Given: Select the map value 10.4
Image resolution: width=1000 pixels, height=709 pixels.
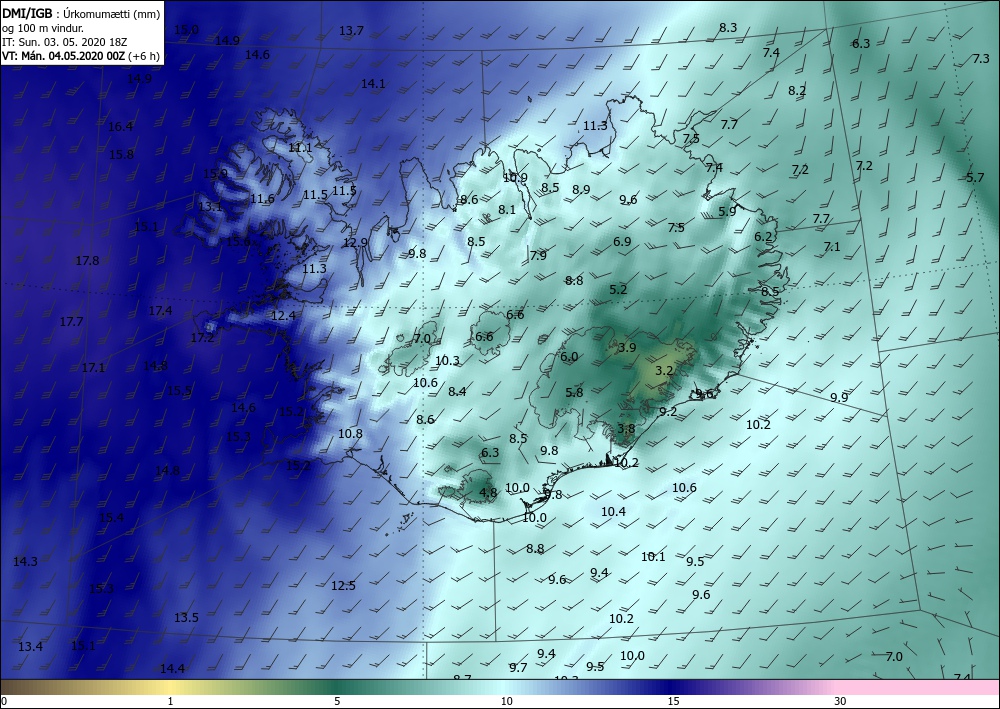Looking at the screenshot, I should pos(614,511).
